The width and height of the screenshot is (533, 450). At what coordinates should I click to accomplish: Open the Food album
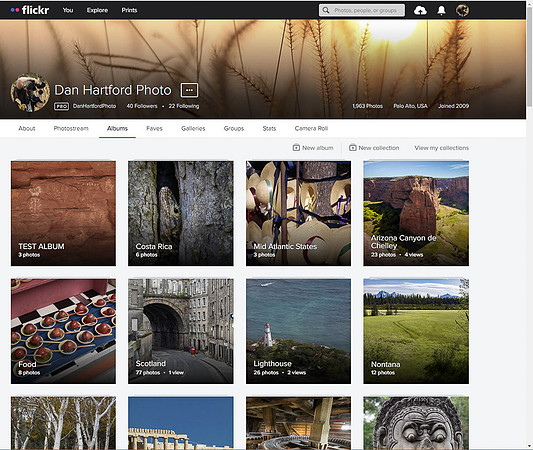[x=63, y=331]
